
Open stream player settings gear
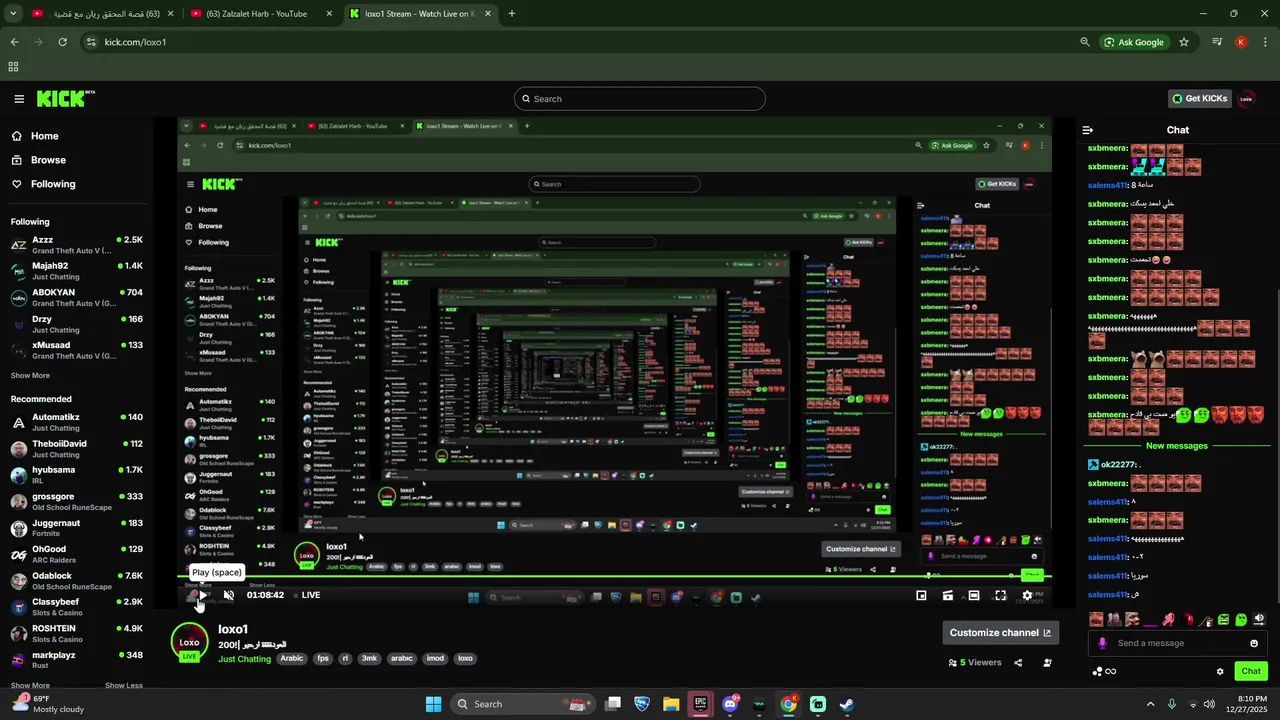(x=1027, y=595)
